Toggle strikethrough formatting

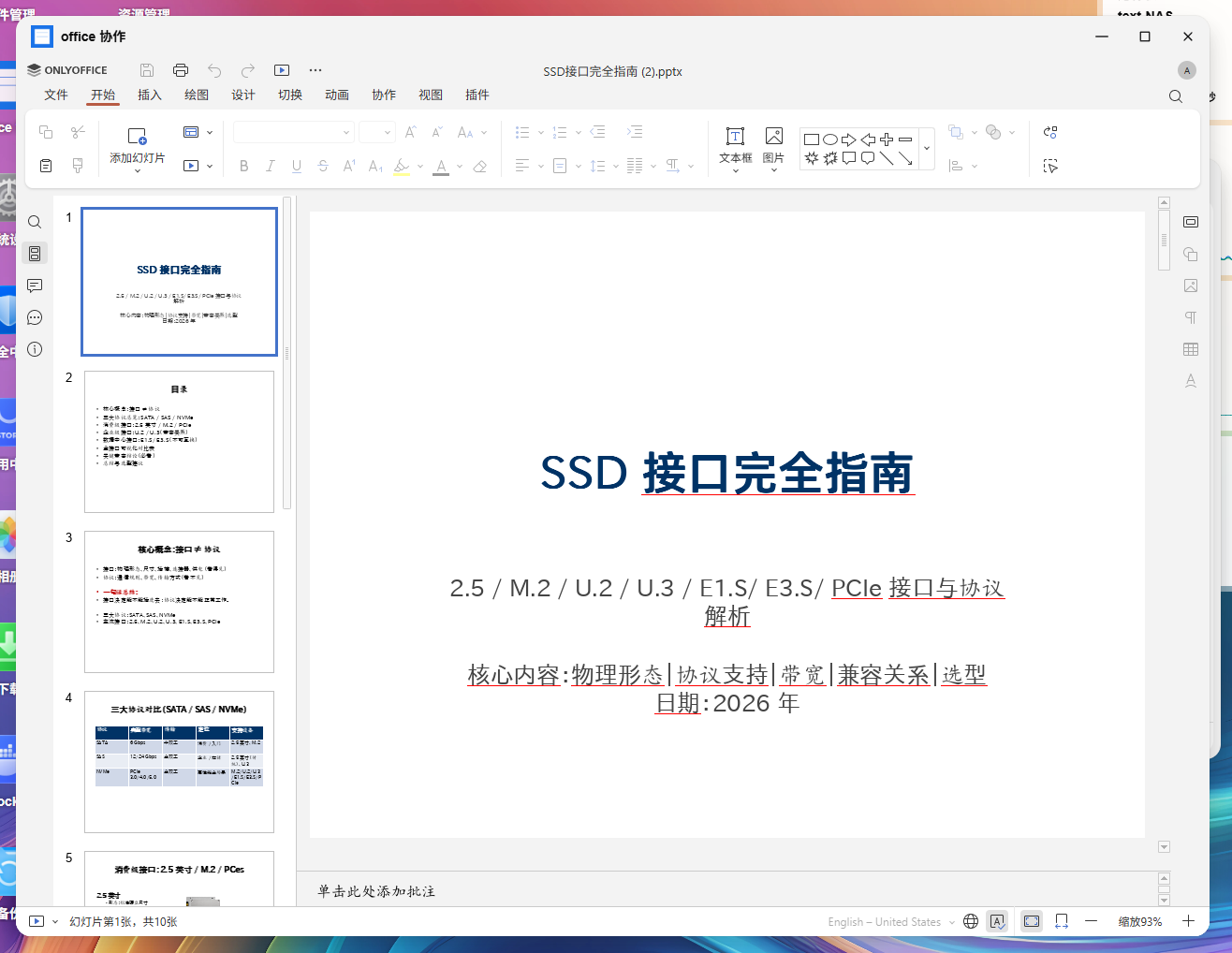click(323, 166)
